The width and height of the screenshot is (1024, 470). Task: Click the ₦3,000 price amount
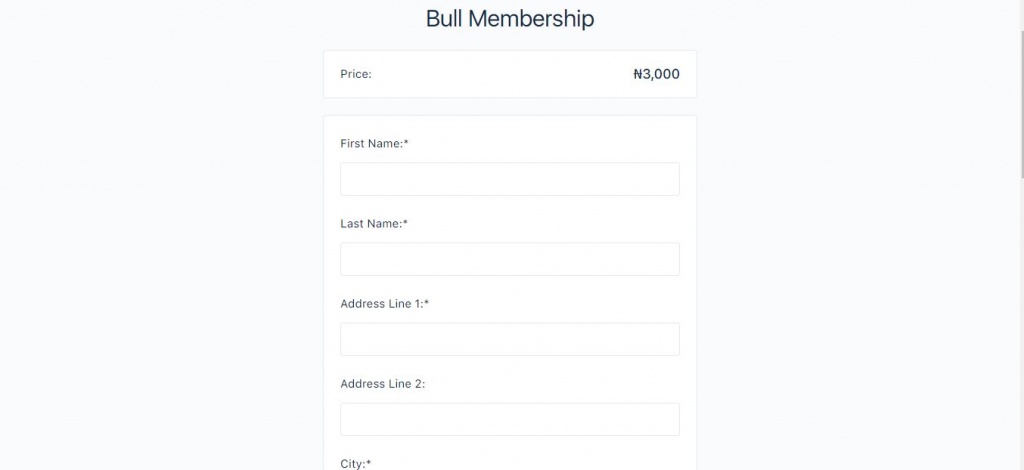pos(656,74)
